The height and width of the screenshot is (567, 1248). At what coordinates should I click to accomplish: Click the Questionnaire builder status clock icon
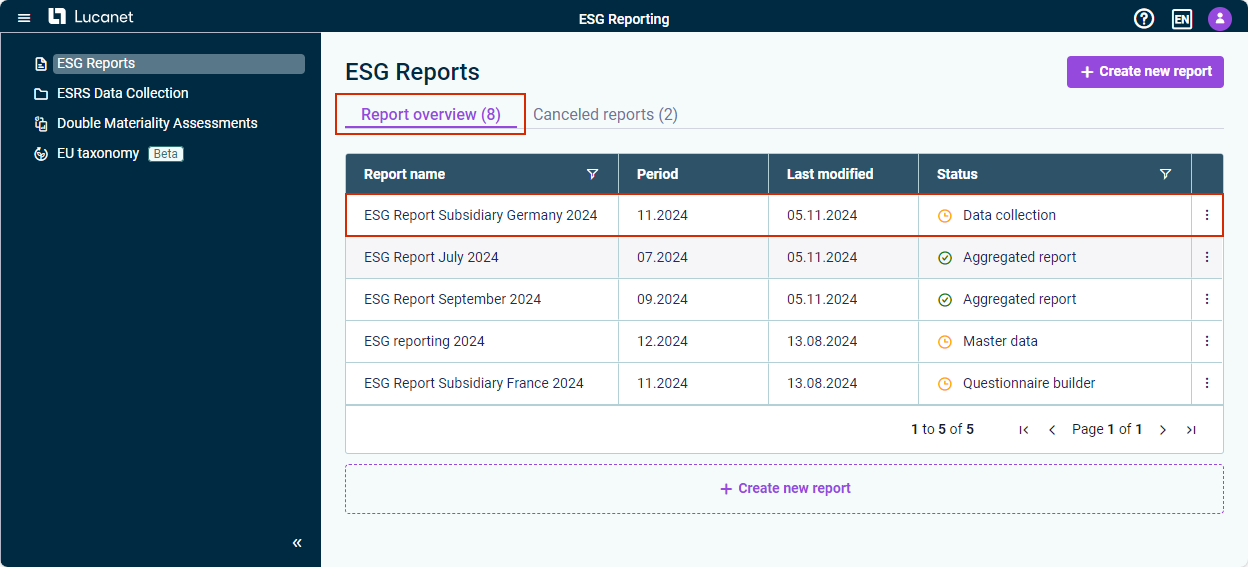pos(945,384)
